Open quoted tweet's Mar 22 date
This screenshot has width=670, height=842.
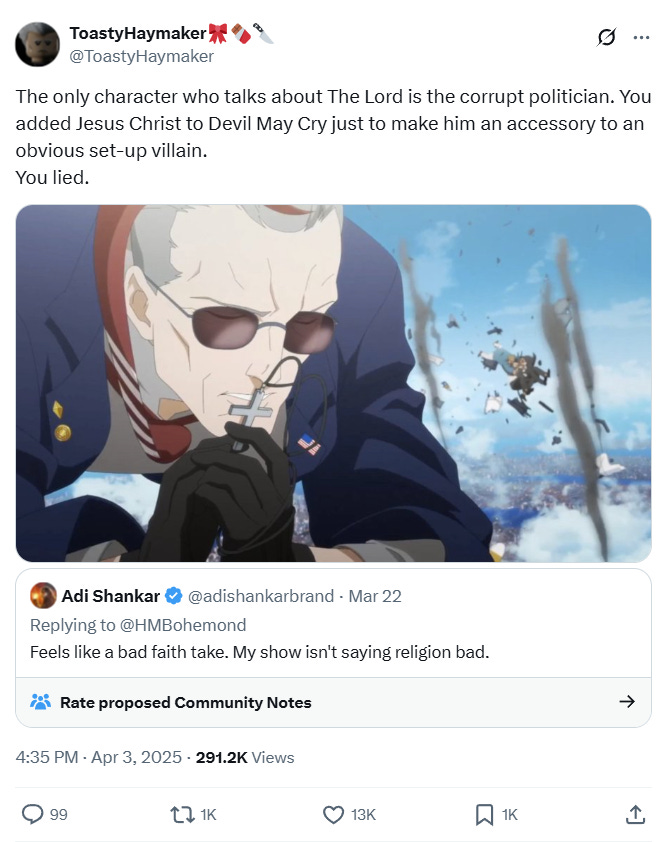pyautogui.click(x=375, y=596)
